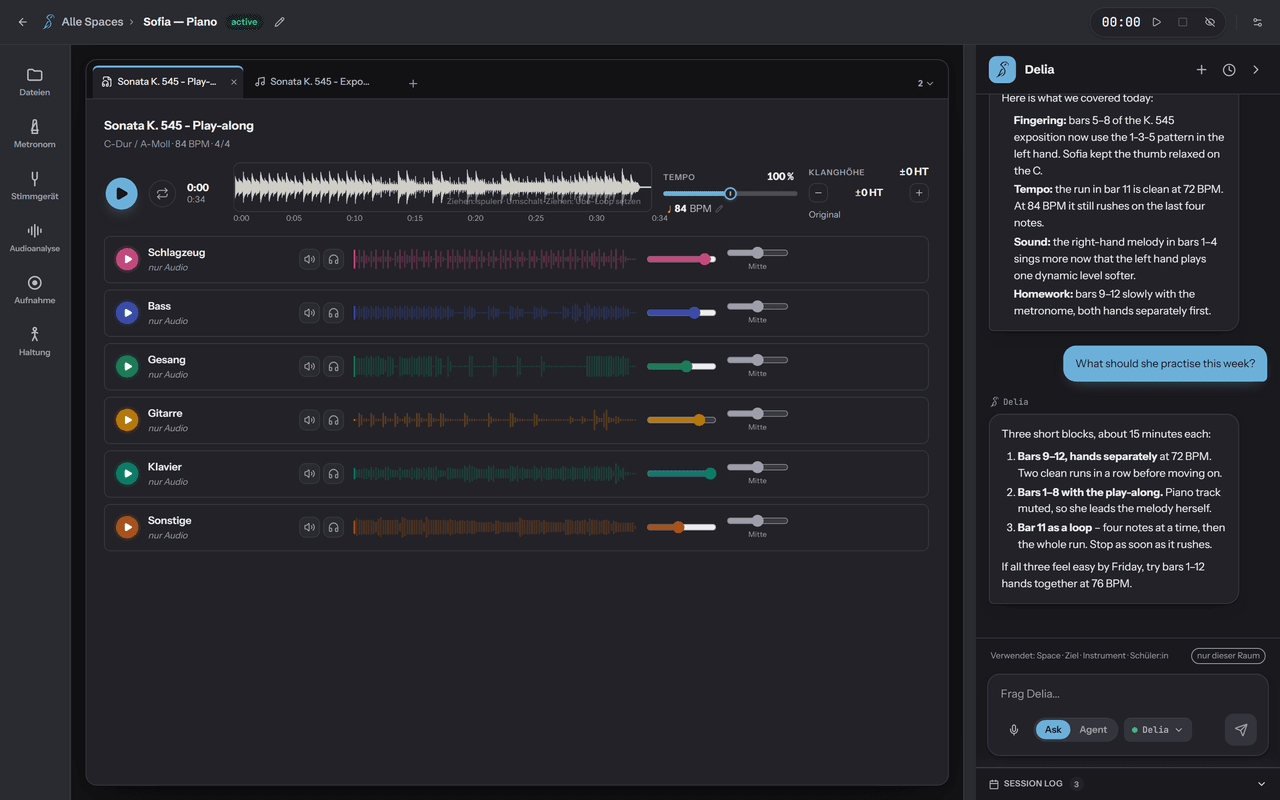
Task: Adjust the Klavier volume slider
Action: click(681, 473)
